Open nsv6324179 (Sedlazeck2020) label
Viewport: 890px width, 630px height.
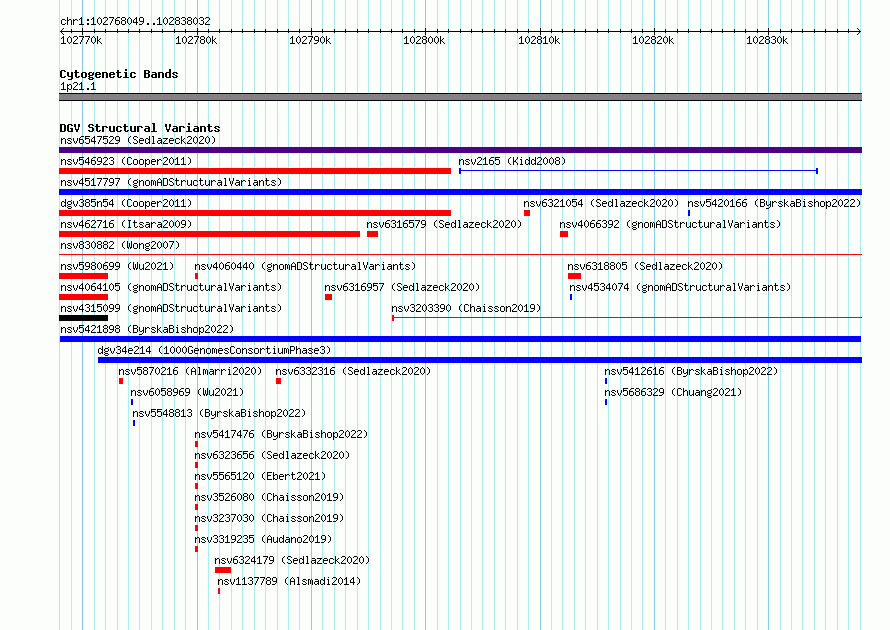pos(292,560)
